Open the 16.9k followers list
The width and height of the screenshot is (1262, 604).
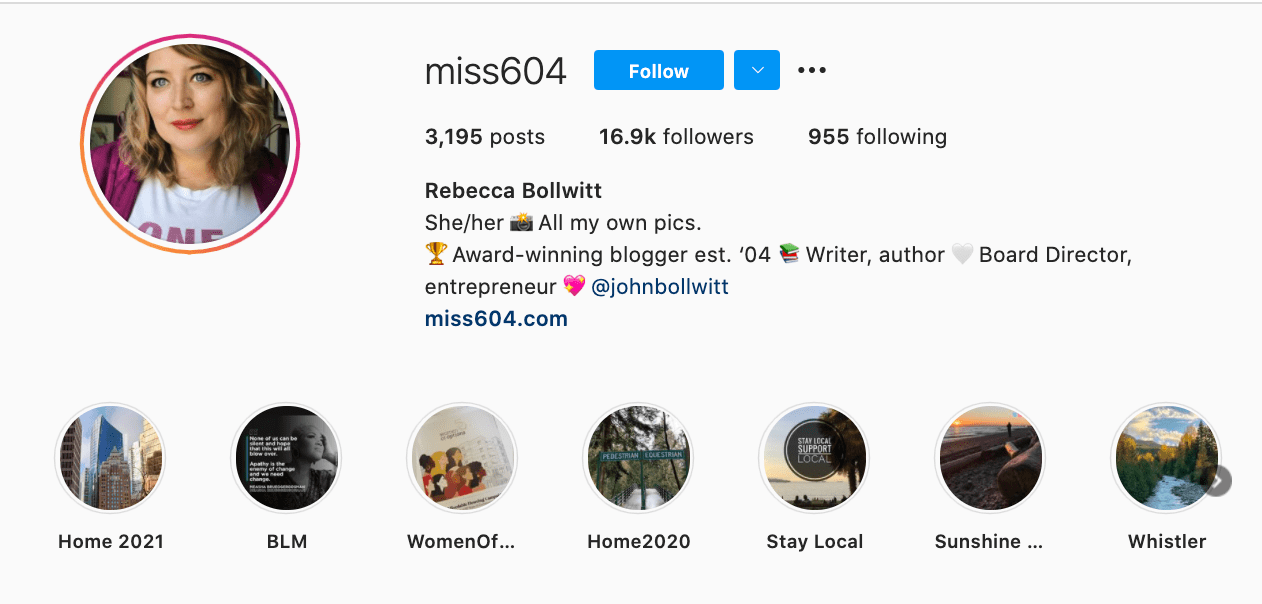point(676,137)
